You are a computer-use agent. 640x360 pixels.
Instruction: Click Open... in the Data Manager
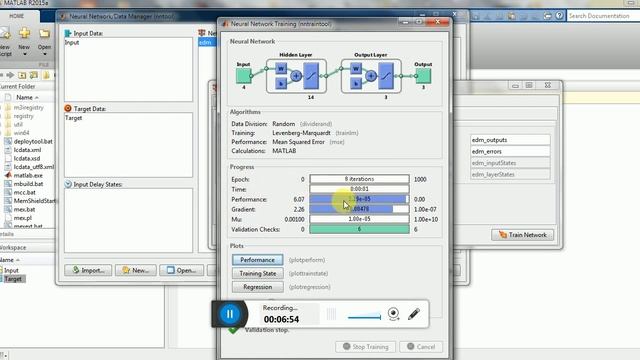point(182,270)
